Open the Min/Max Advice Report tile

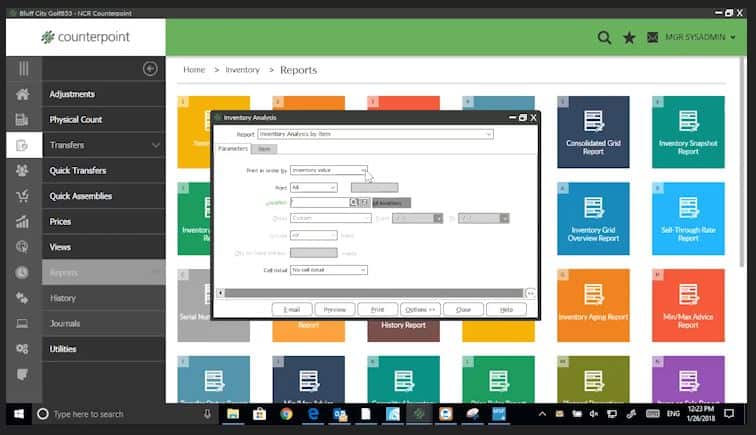(x=688, y=305)
